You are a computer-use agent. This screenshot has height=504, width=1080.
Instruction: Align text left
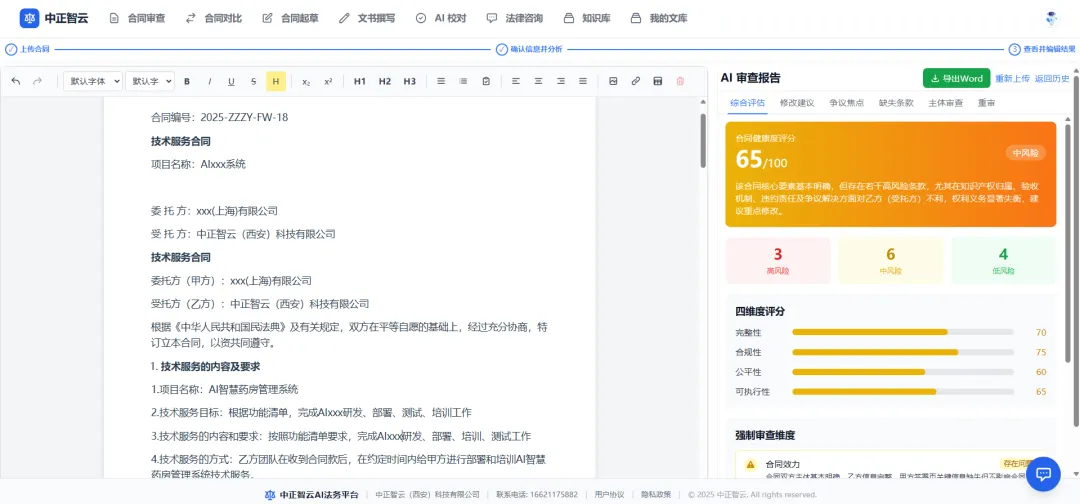pos(516,81)
